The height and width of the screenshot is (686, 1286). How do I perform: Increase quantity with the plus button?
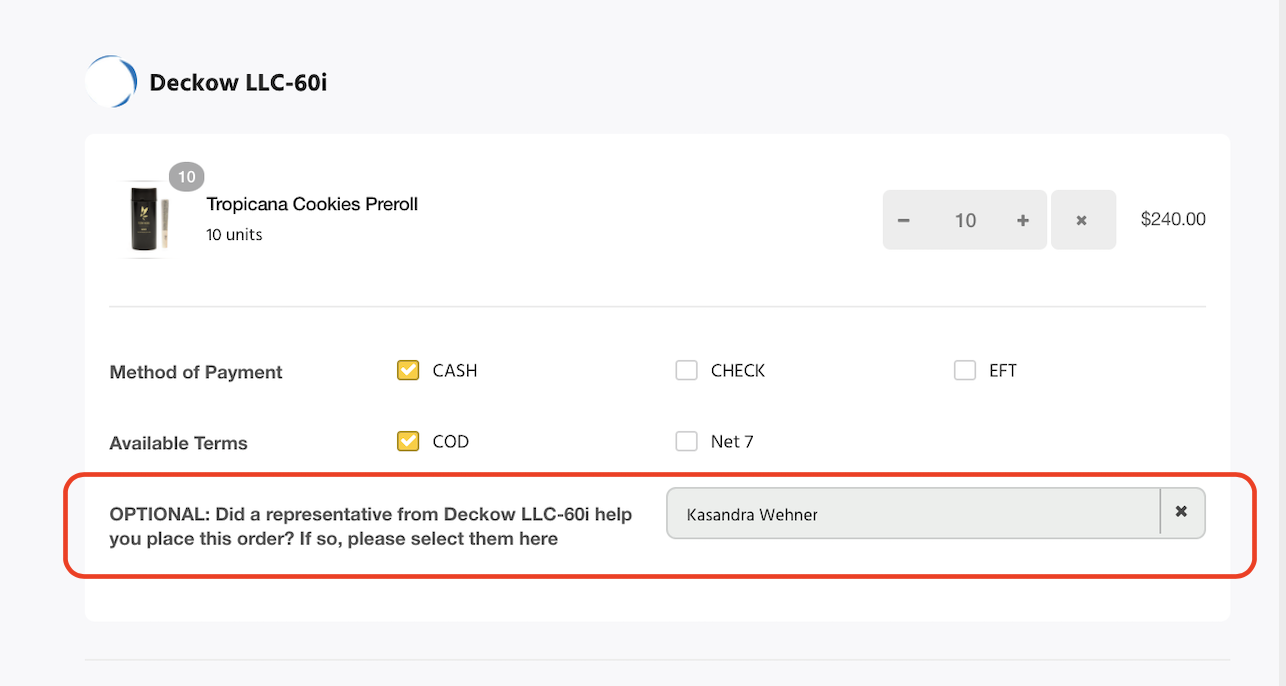[x=1022, y=220]
